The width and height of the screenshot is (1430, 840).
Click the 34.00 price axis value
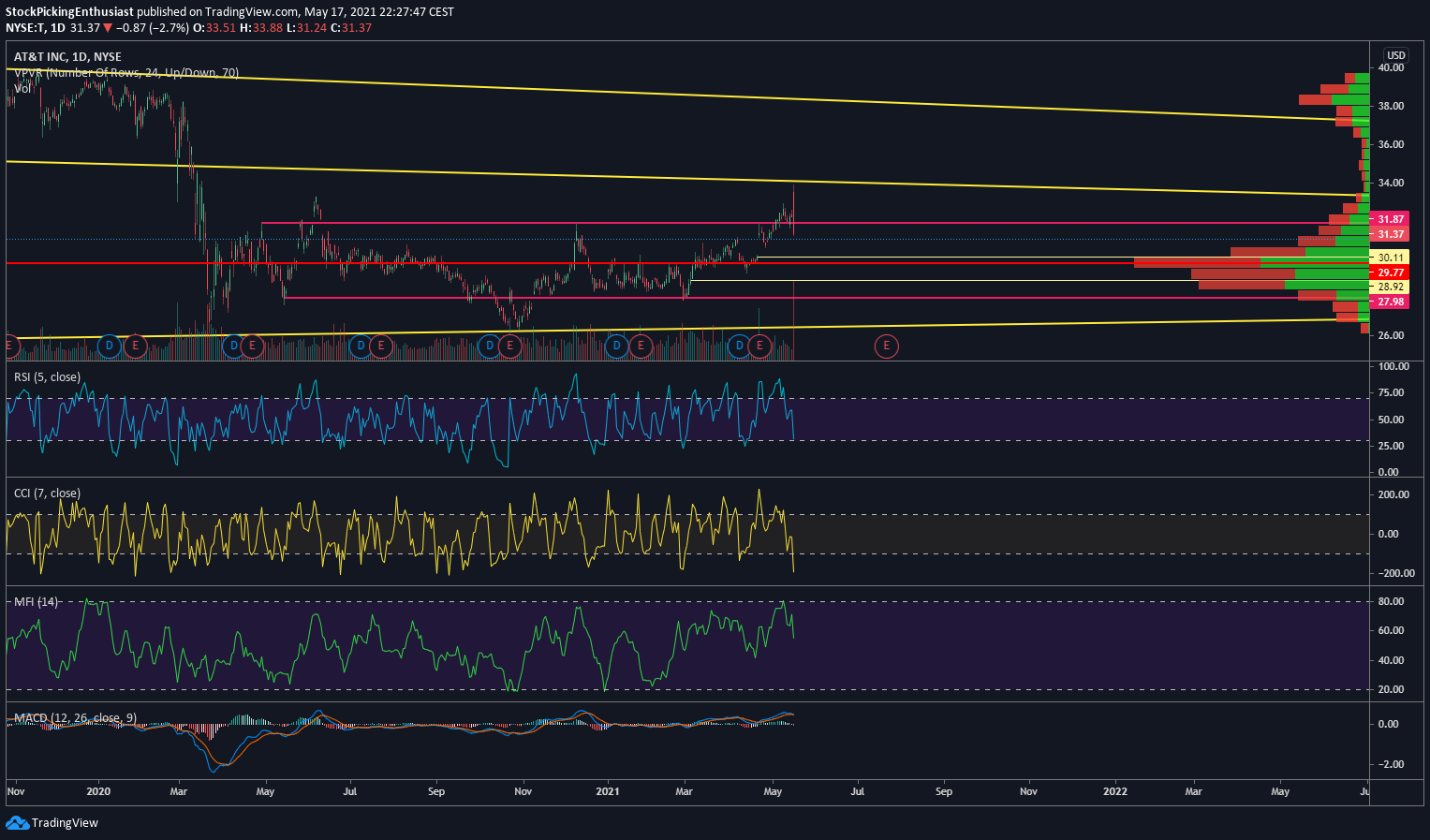[1391, 184]
